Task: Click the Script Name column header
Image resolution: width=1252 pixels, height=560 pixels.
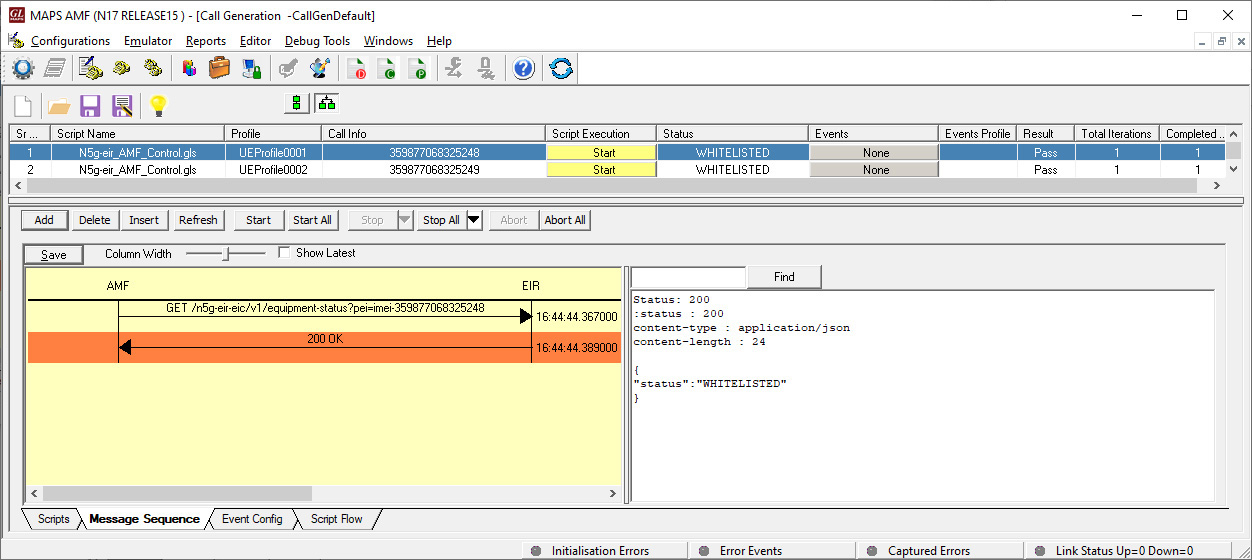Action: tap(138, 133)
